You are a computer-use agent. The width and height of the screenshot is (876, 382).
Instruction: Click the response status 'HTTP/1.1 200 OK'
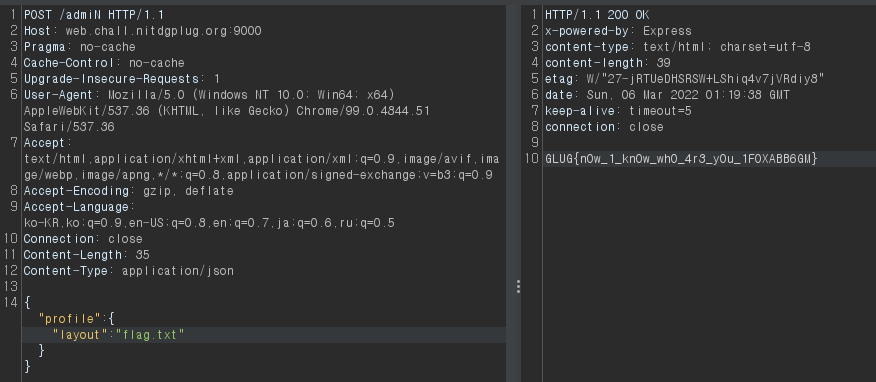(597, 15)
